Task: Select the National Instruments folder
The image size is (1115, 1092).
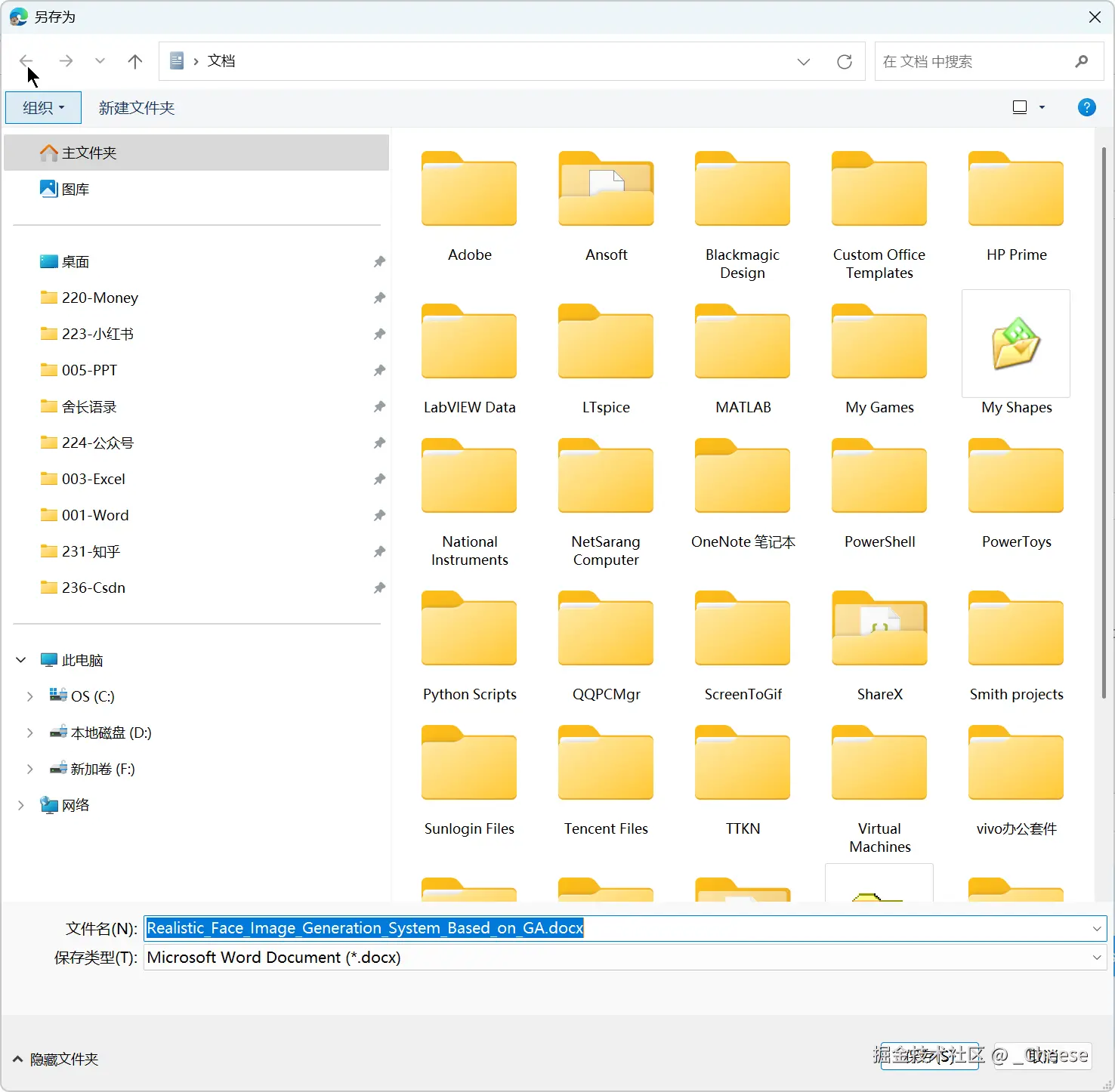Action: [x=469, y=502]
